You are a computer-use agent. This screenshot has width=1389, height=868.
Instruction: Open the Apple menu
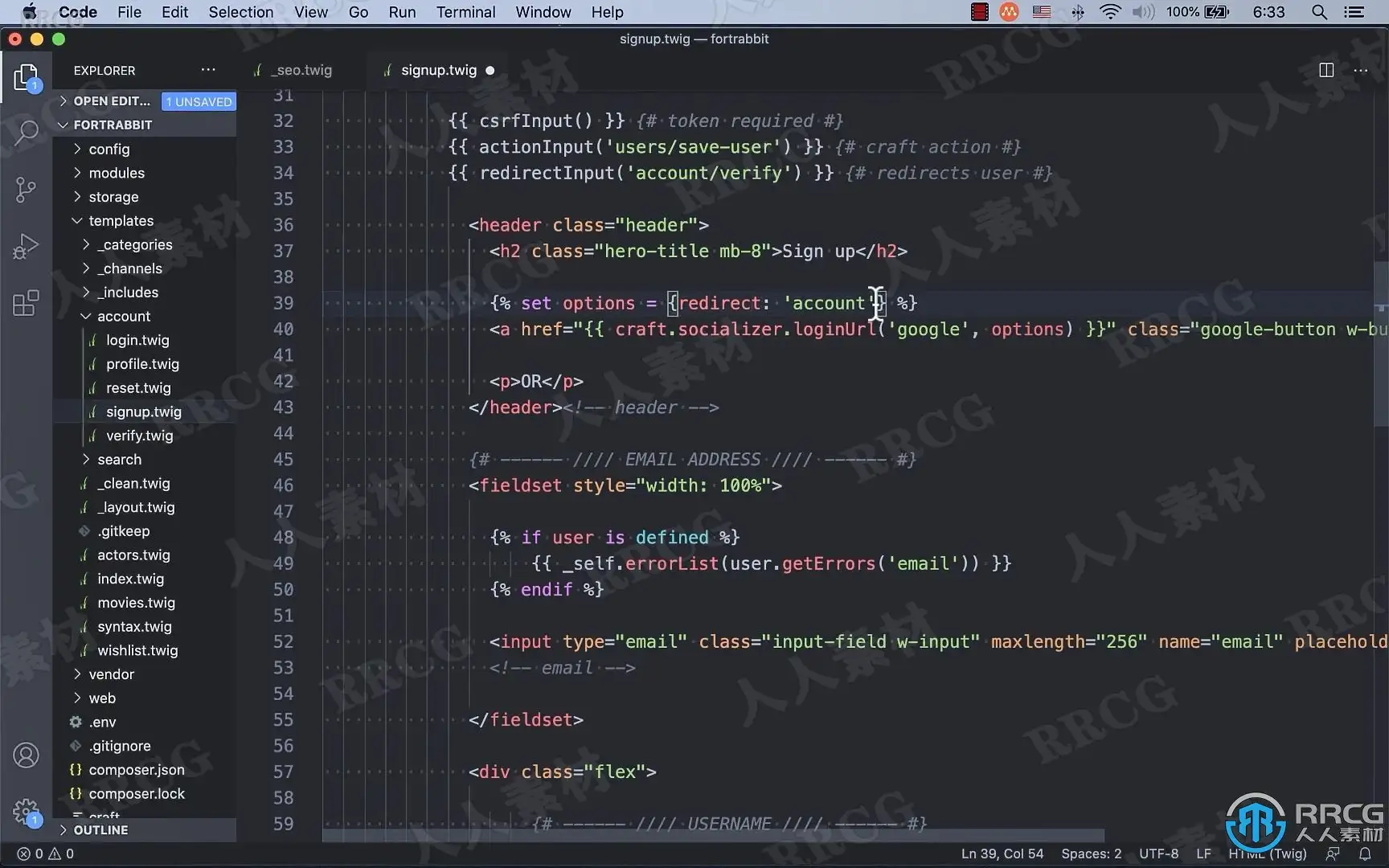29,12
